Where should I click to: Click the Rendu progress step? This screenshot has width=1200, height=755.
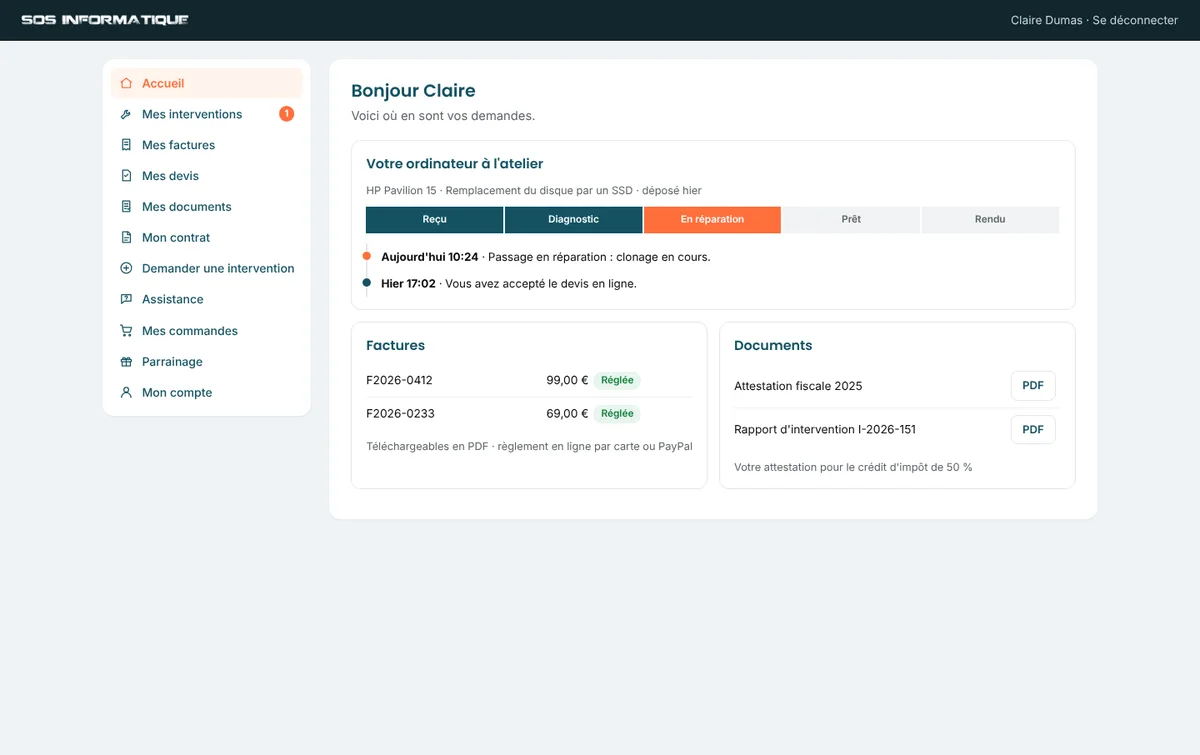coord(990,219)
